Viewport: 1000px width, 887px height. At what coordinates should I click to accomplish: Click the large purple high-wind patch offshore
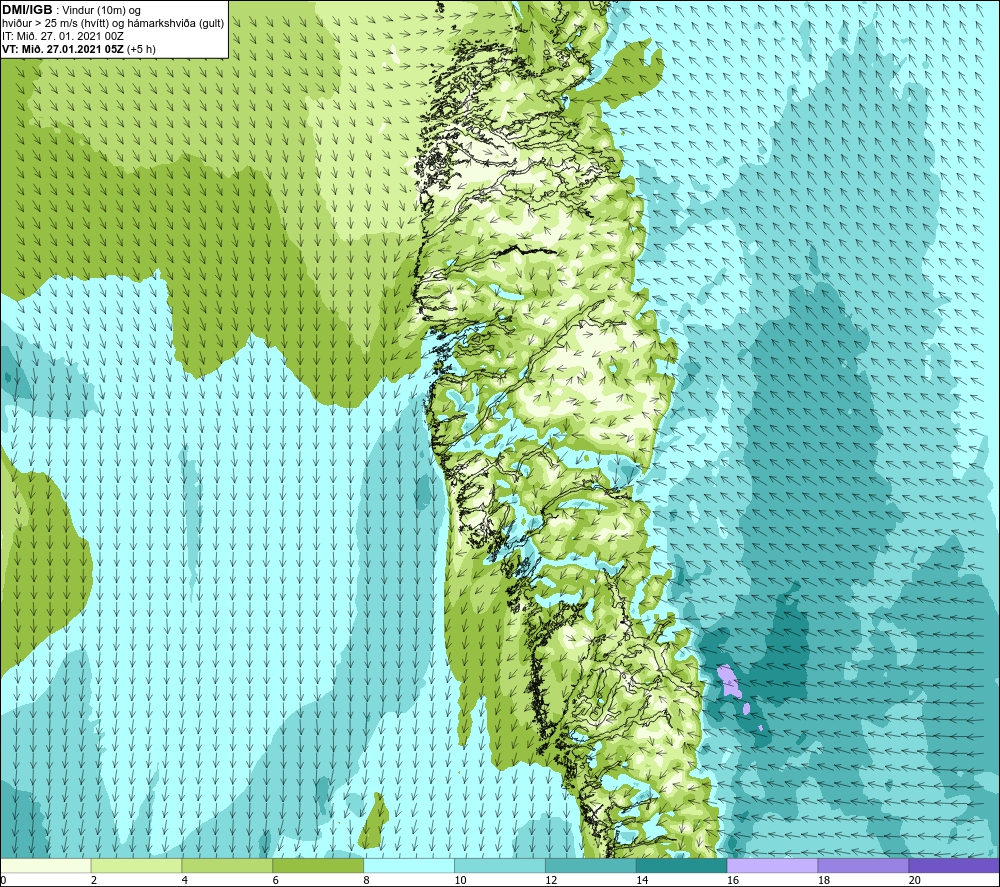pos(728,682)
